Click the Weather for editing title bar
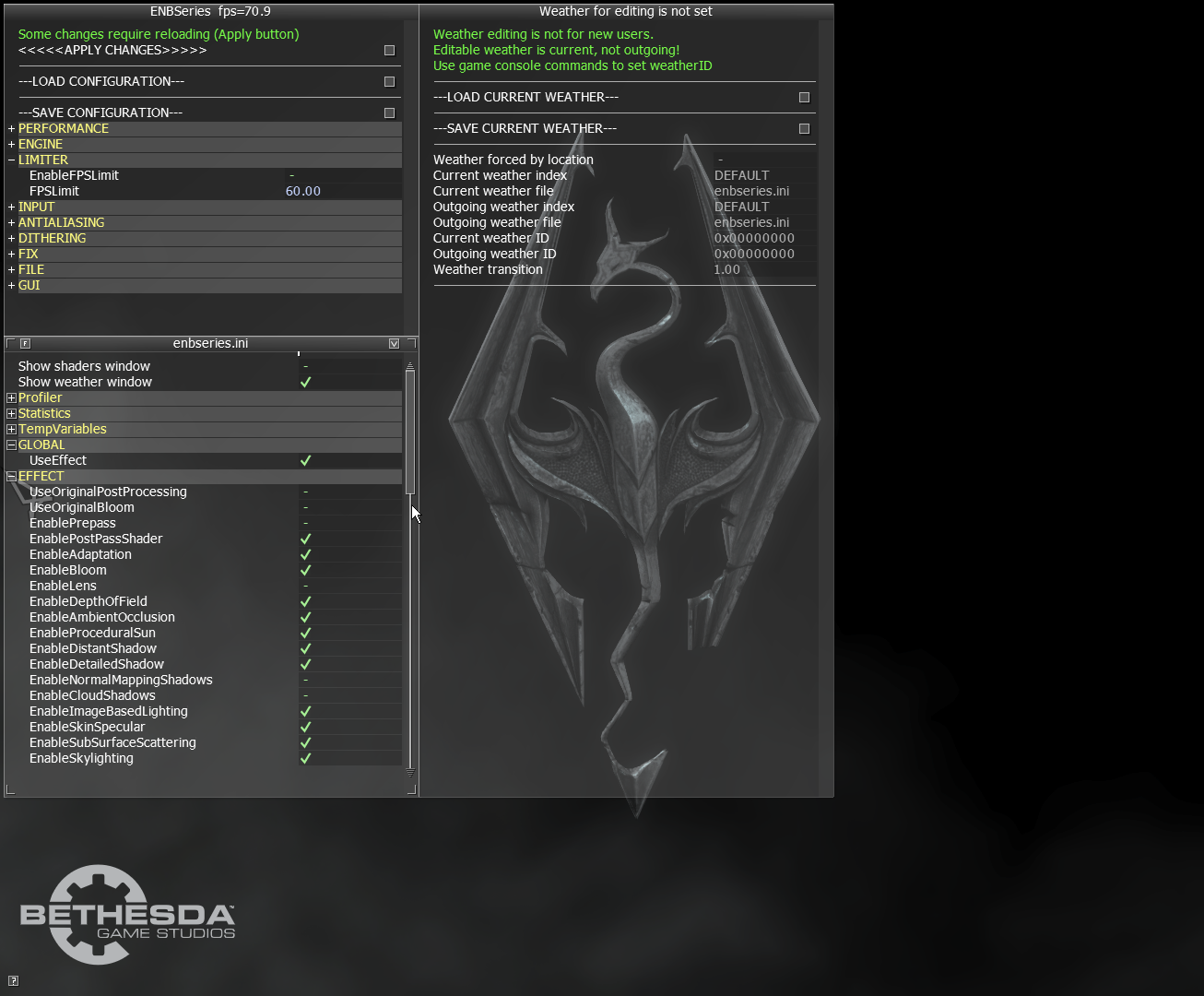This screenshot has width=1204, height=996. click(x=626, y=11)
